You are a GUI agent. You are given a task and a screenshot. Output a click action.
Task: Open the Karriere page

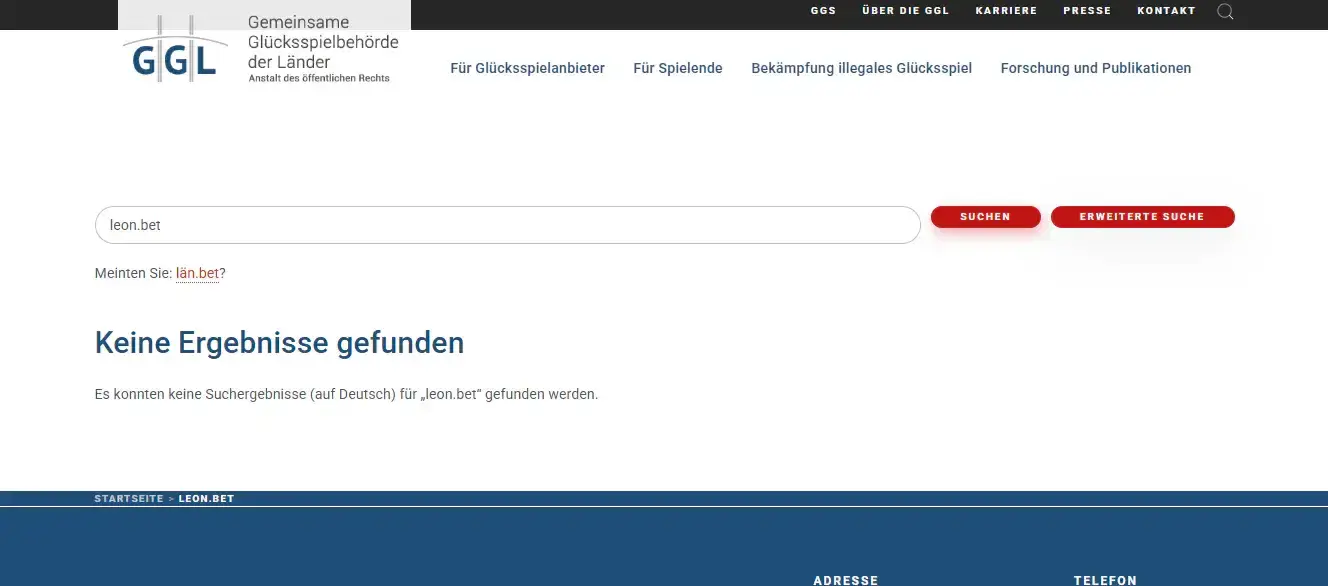tap(1006, 11)
